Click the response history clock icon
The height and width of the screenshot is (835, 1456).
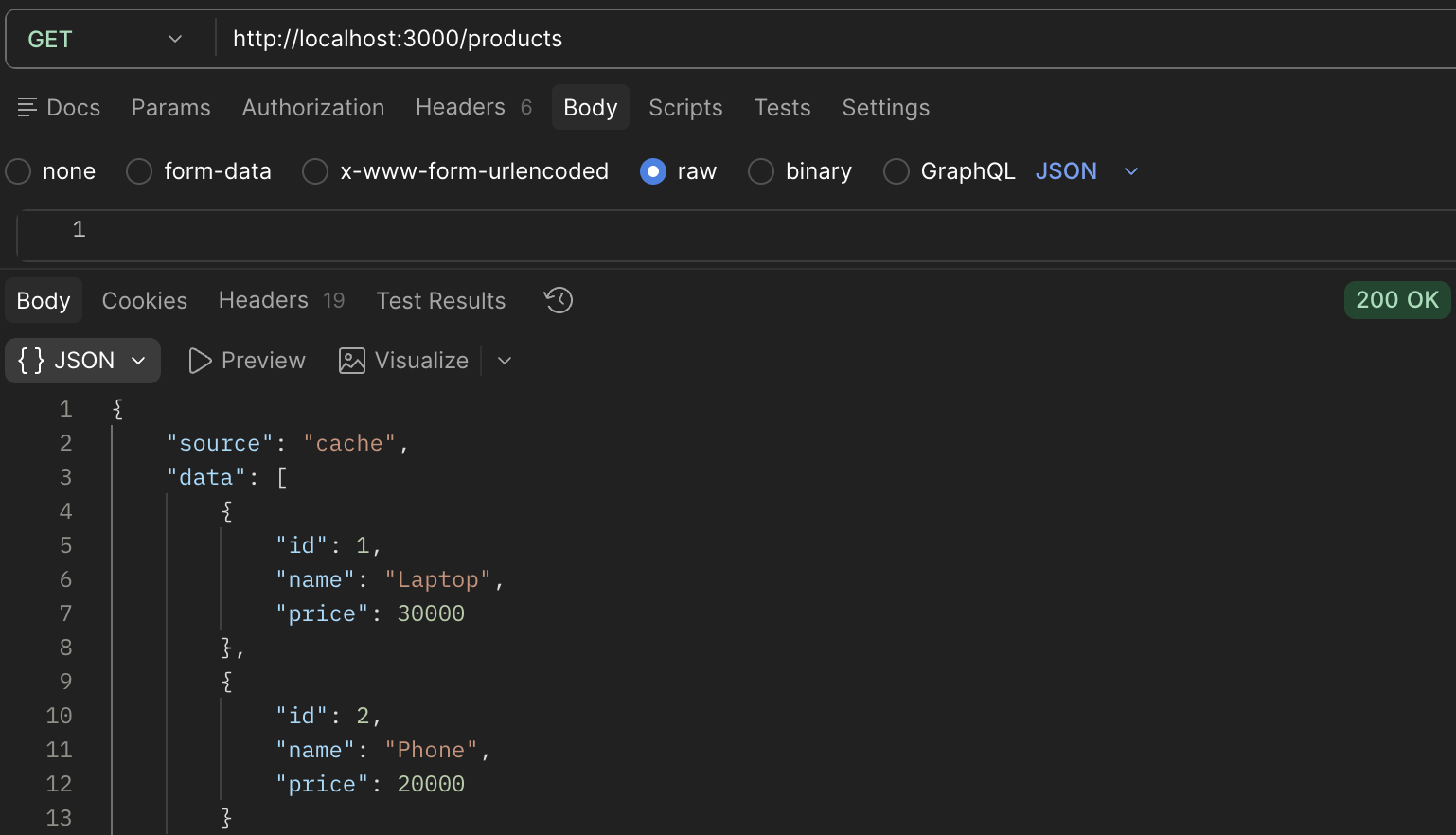(559, 300)
